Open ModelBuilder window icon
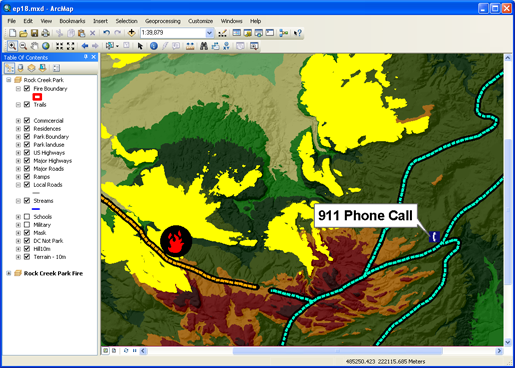The image size is (515, 368). (284, 33)
